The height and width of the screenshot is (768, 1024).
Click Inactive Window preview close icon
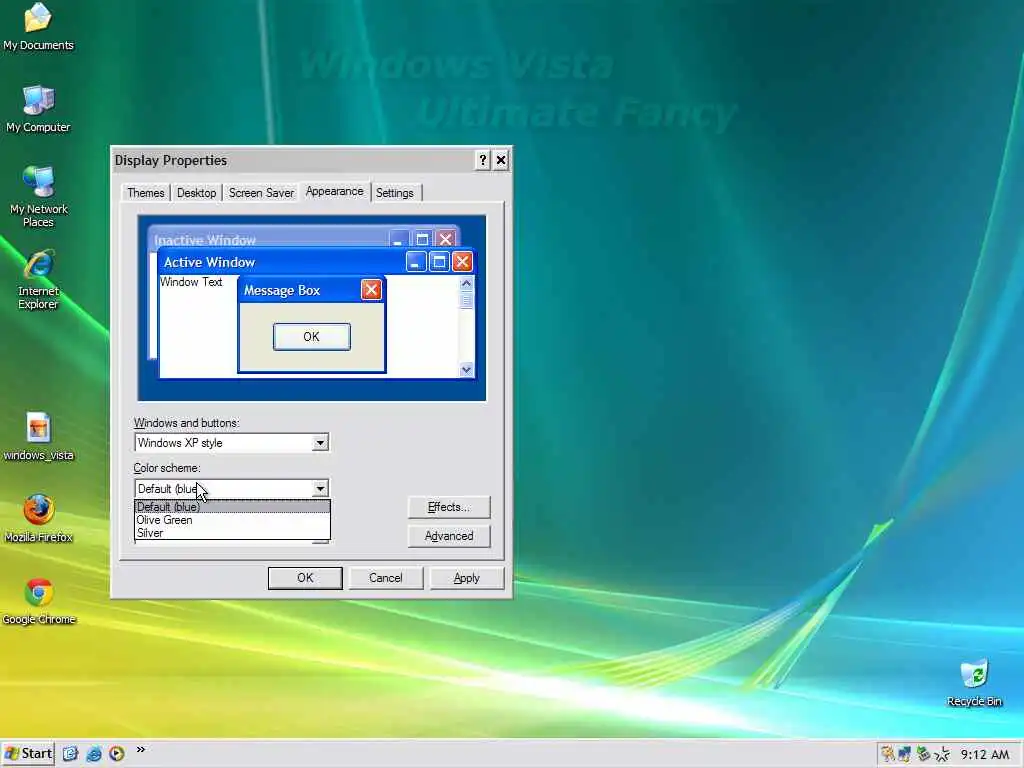[x=446, y=239]
